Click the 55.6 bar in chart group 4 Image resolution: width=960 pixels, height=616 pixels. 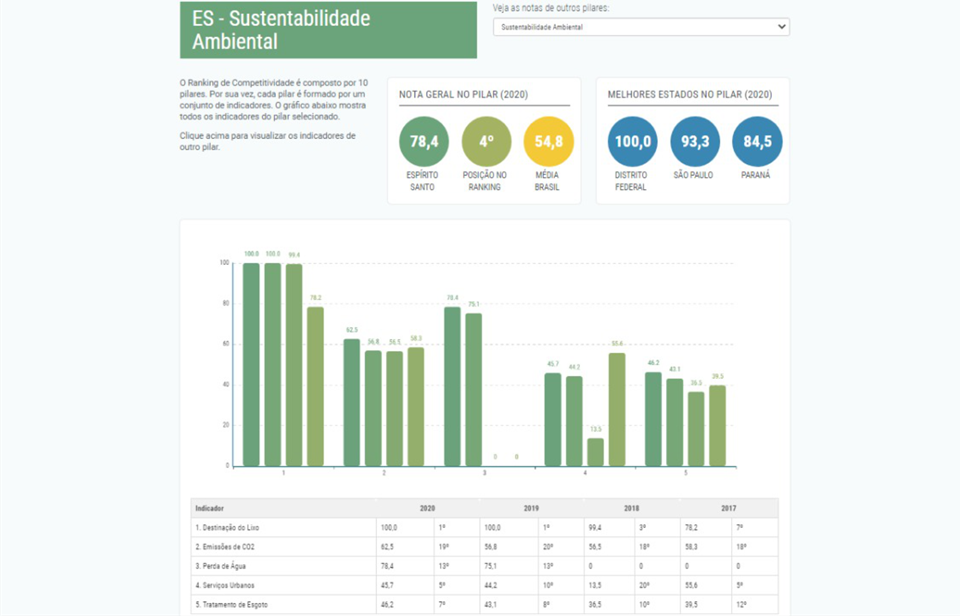(x=616, y=409)
